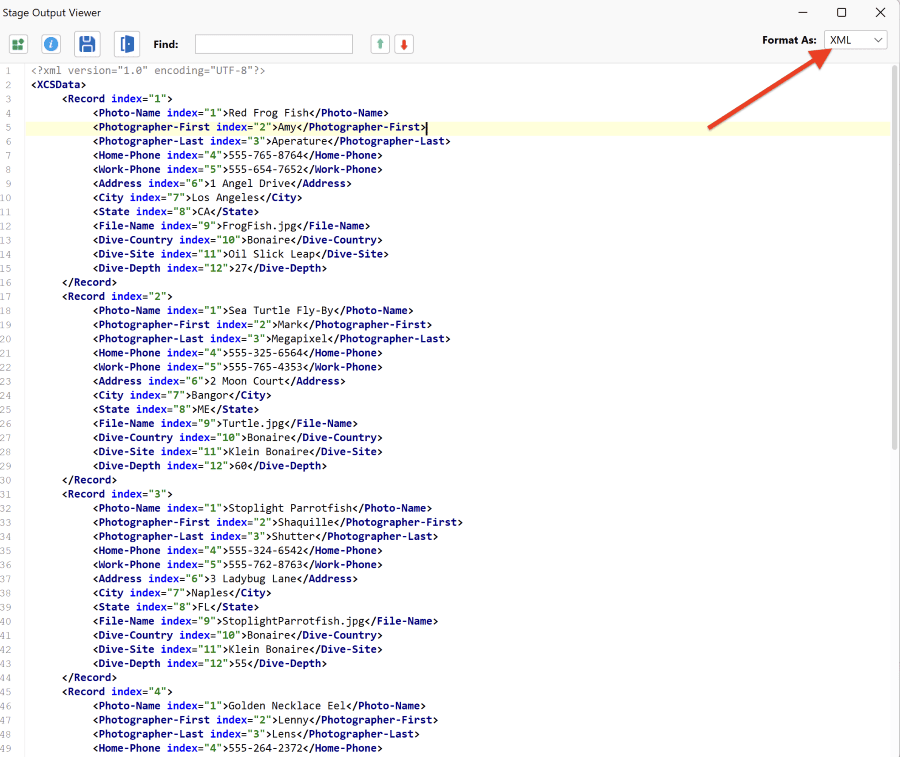Click the 2 Moon Court address line
The width and height of the screenshot is (900, 757).
(219, 381)
